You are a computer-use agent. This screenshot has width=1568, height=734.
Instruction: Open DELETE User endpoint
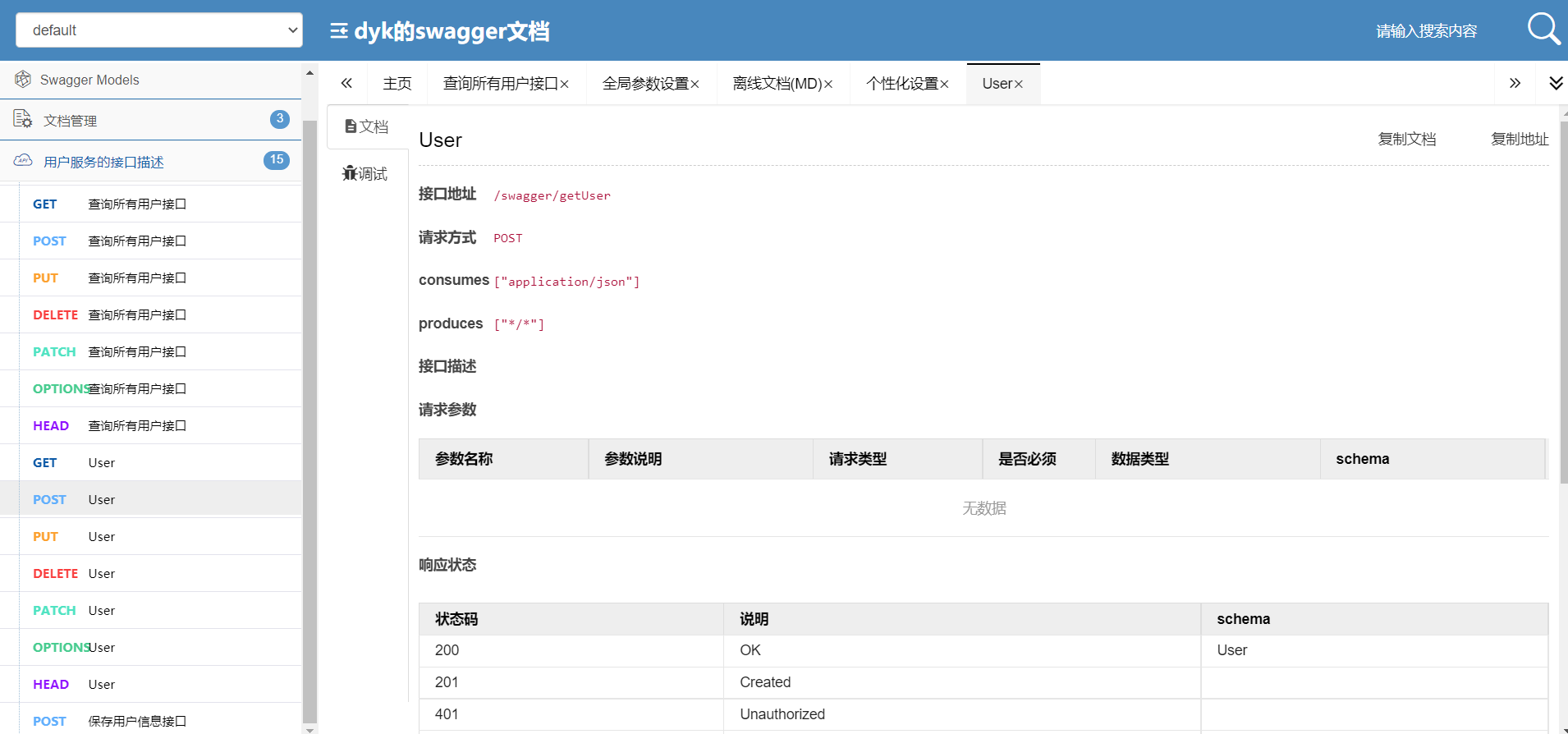(151, 573)
